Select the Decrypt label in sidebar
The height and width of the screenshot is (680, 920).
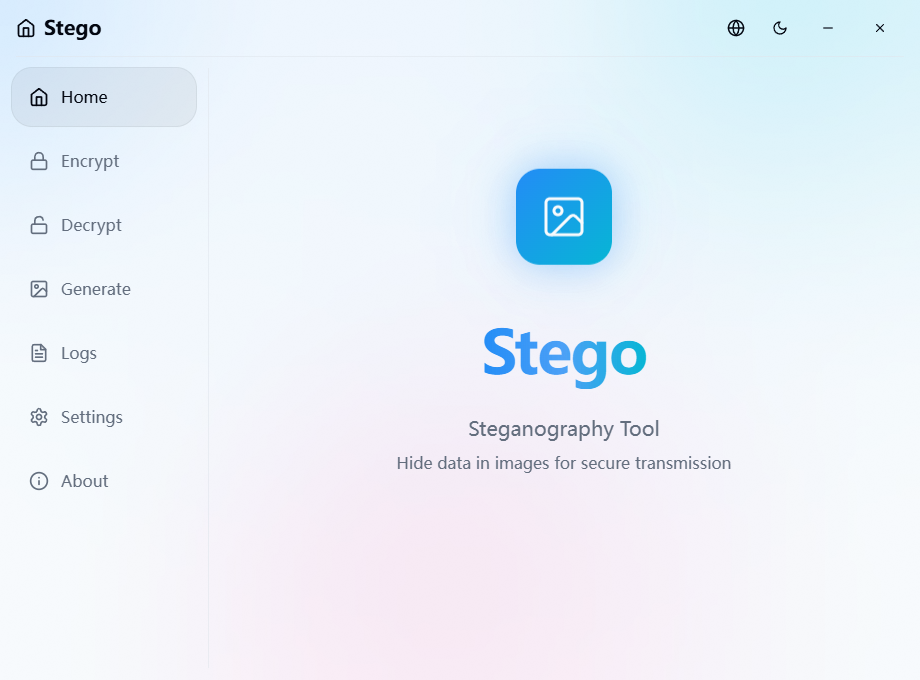tap(91, 225)
